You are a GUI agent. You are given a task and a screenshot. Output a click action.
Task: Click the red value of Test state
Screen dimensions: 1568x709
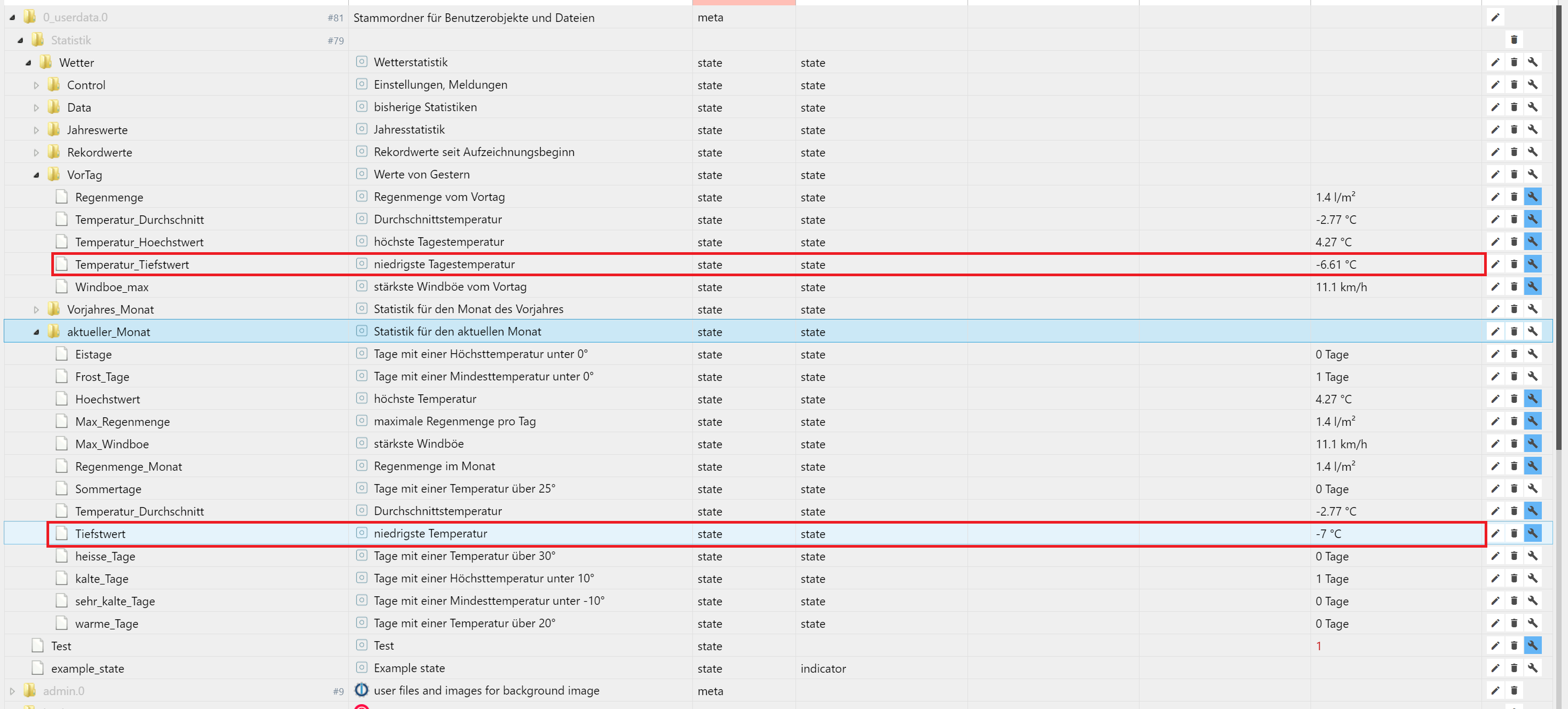1319,646
